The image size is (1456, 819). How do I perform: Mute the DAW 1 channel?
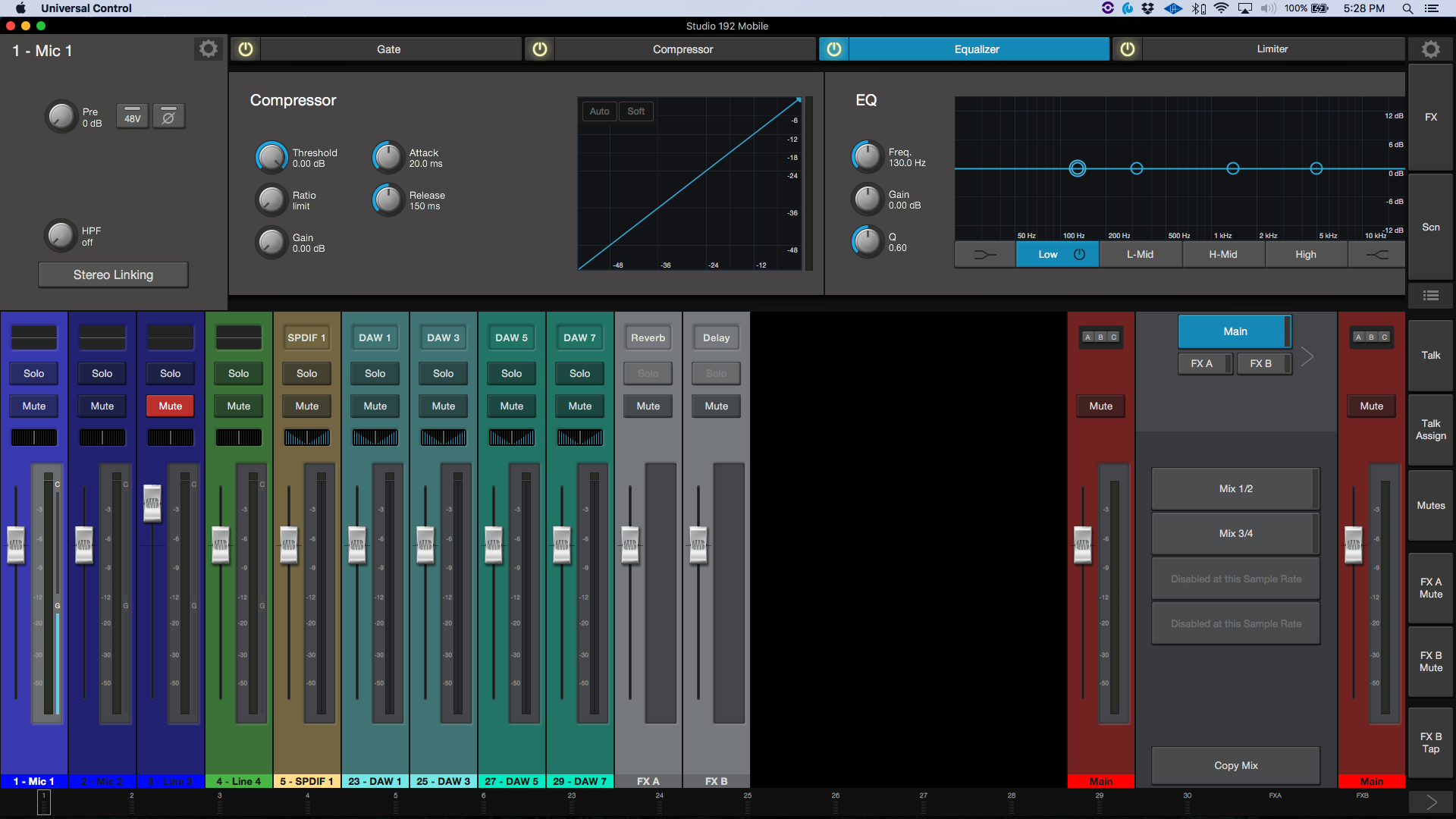pyautogui.click(x=375, y=406)
